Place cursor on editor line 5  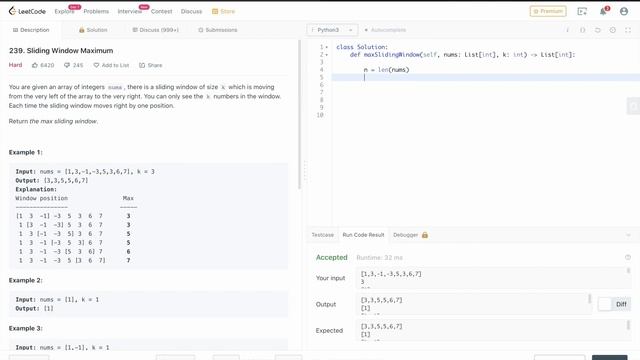click(x=486, y=78)
